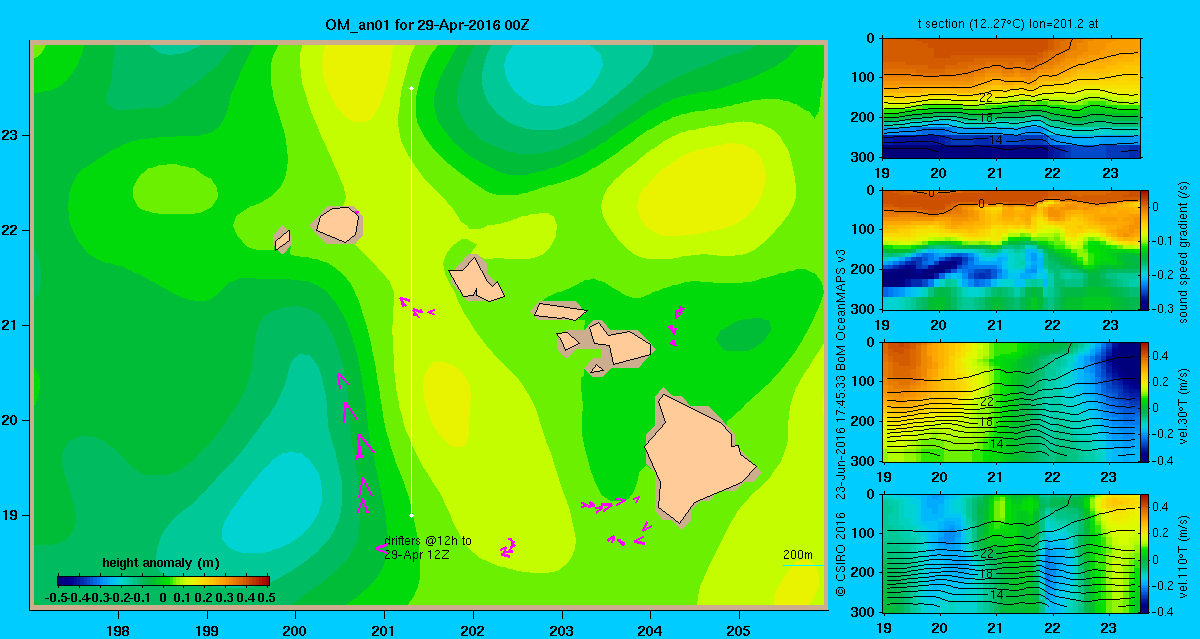Click the top endpoint of the white section line
The image size is (1200, 639).
[x=412, y=89]
